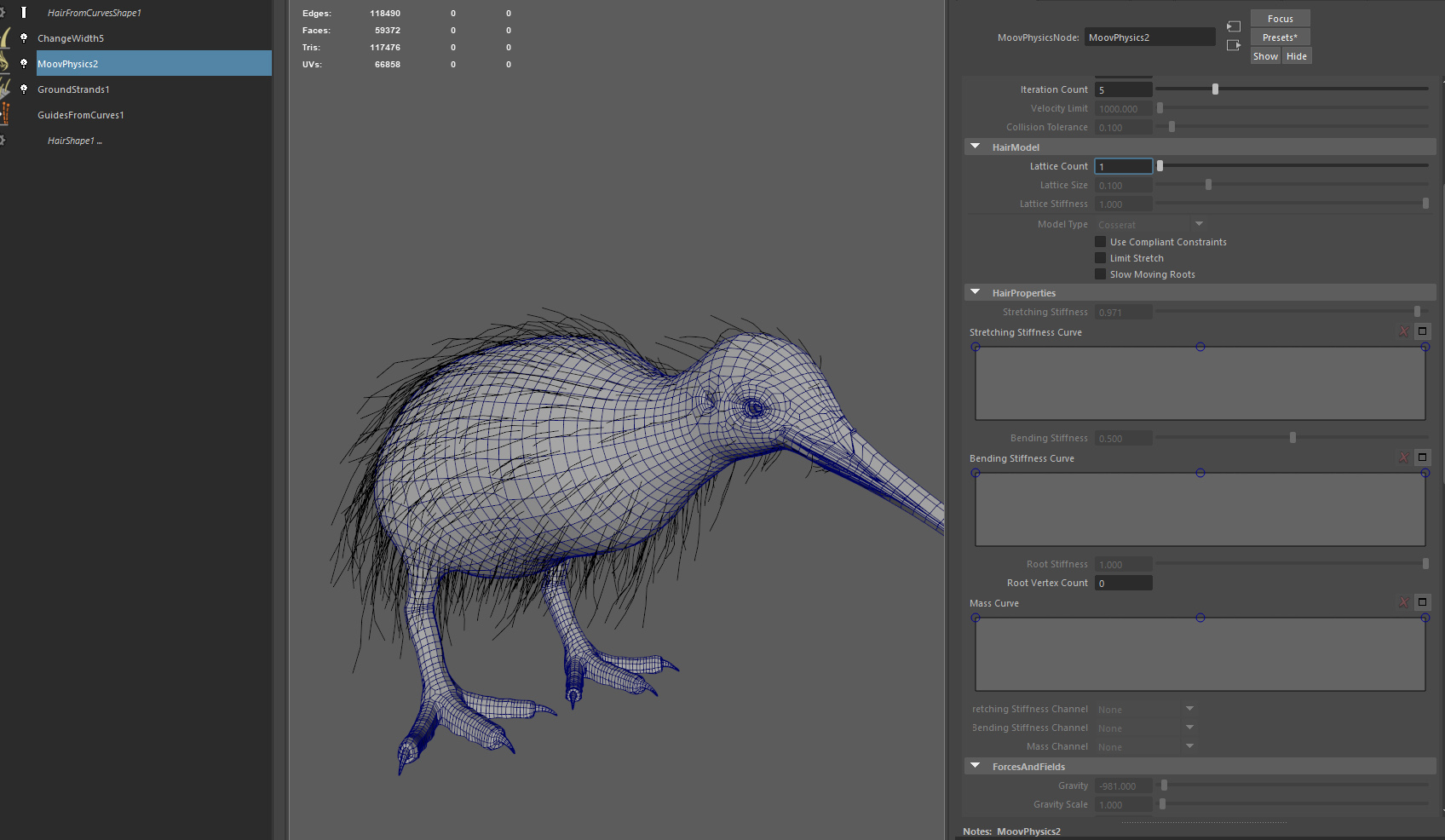Select HairFromCurvesShape1 in the stack list
This screenshot has width=1445, height=840.
coord(95,13)
